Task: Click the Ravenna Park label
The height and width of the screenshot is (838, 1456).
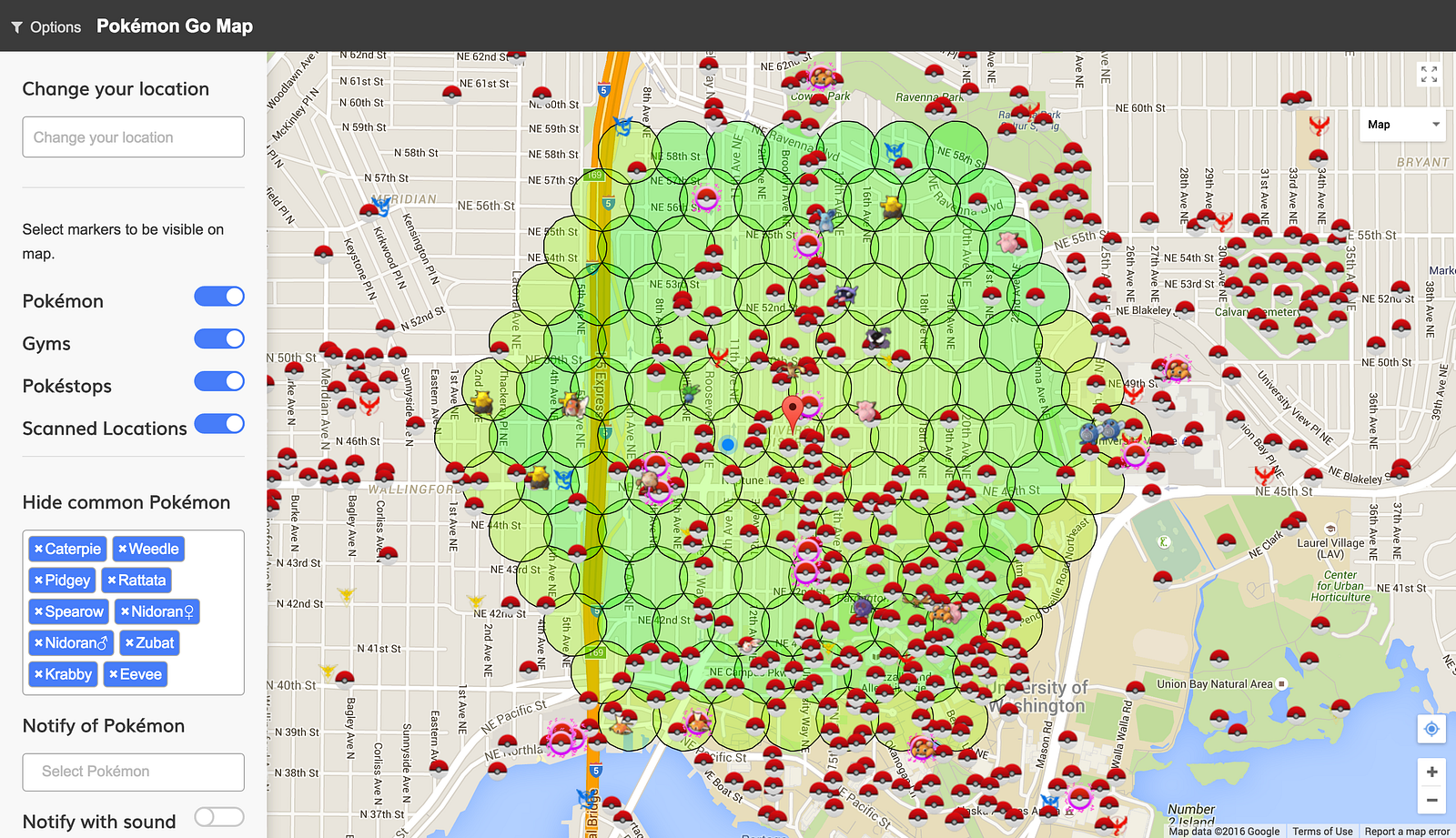Action: pyautogui.click(x=929, y=97)
